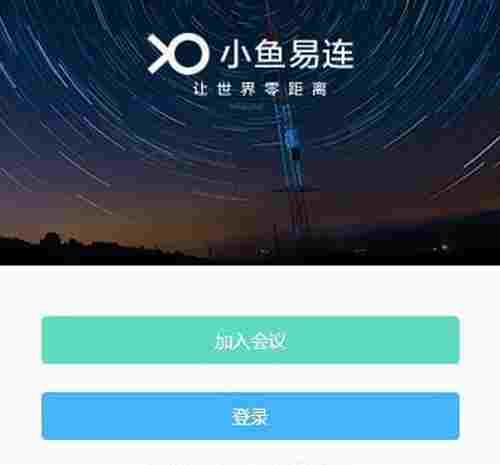Viewport: 500px width, 465px height.
Task: Click the 小鱼易连 app name text
Action: pos(287,55)
